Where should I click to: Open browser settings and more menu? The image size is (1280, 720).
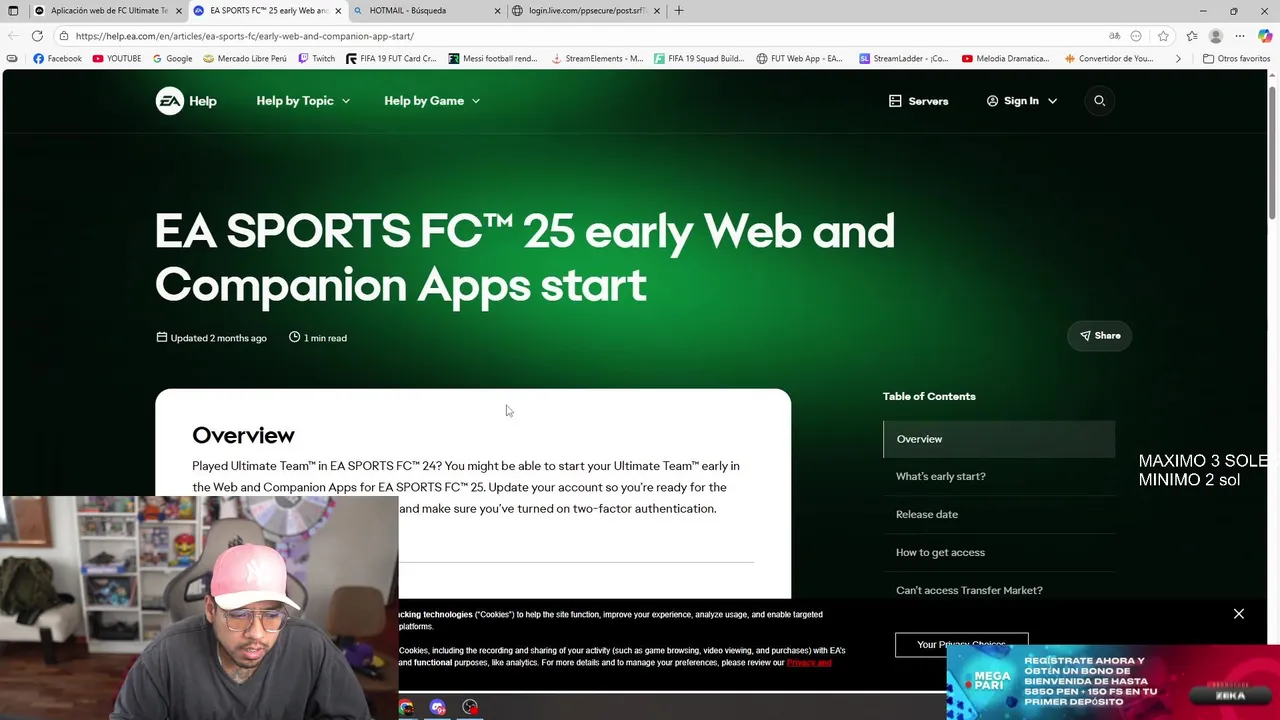(1240, 36)
